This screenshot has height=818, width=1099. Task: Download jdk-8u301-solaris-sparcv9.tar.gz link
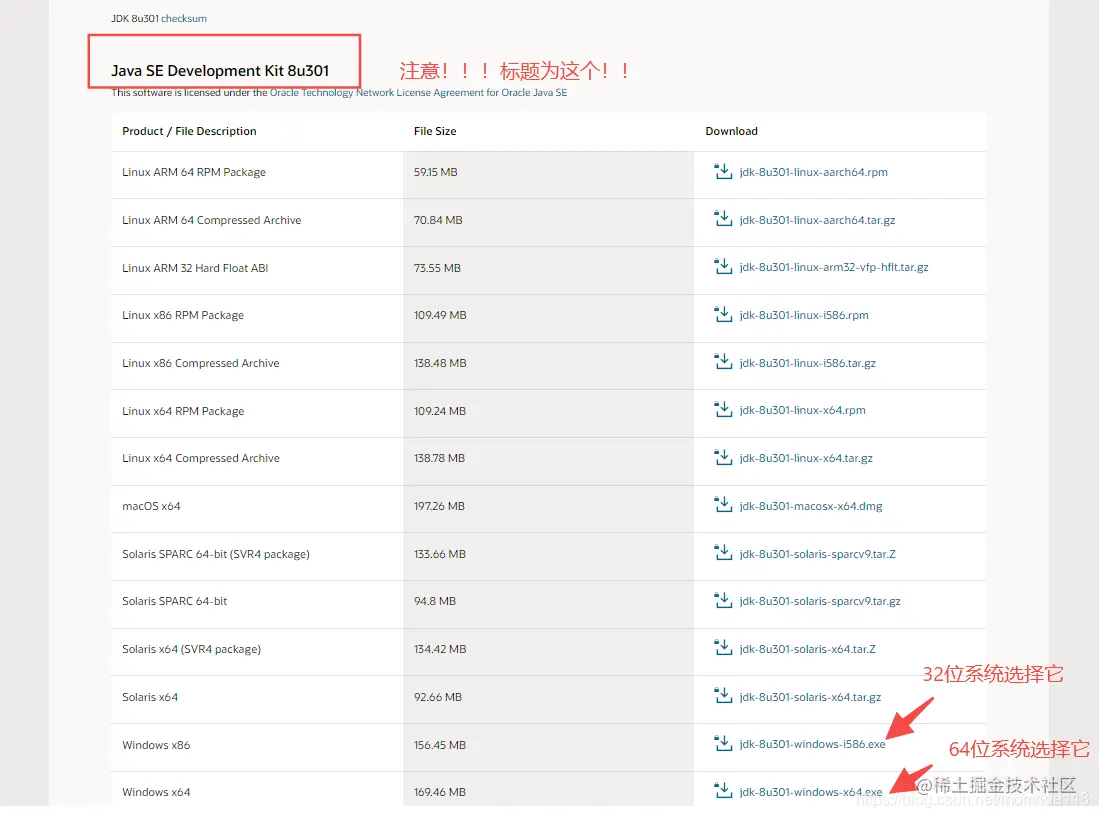click(819, 601)
